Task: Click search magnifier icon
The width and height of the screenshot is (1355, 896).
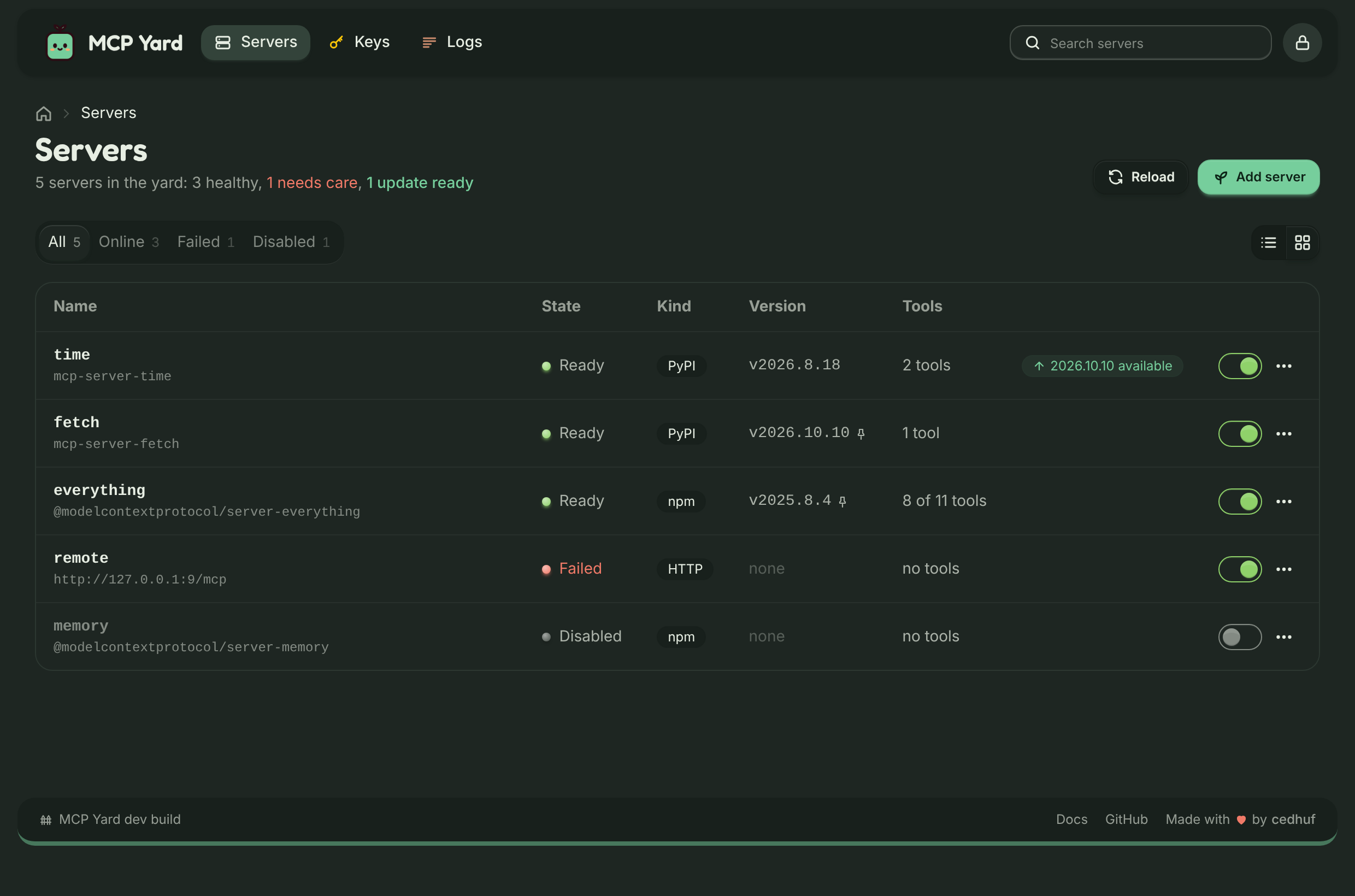Action: pos(1032,43)
